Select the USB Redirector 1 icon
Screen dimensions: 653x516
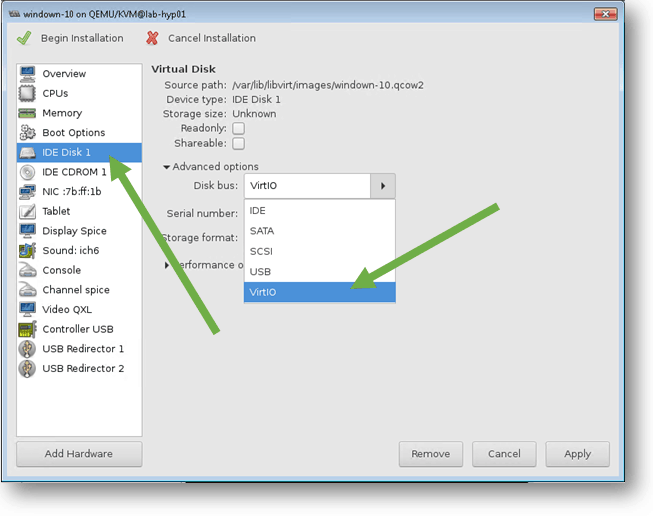point(27,349)
